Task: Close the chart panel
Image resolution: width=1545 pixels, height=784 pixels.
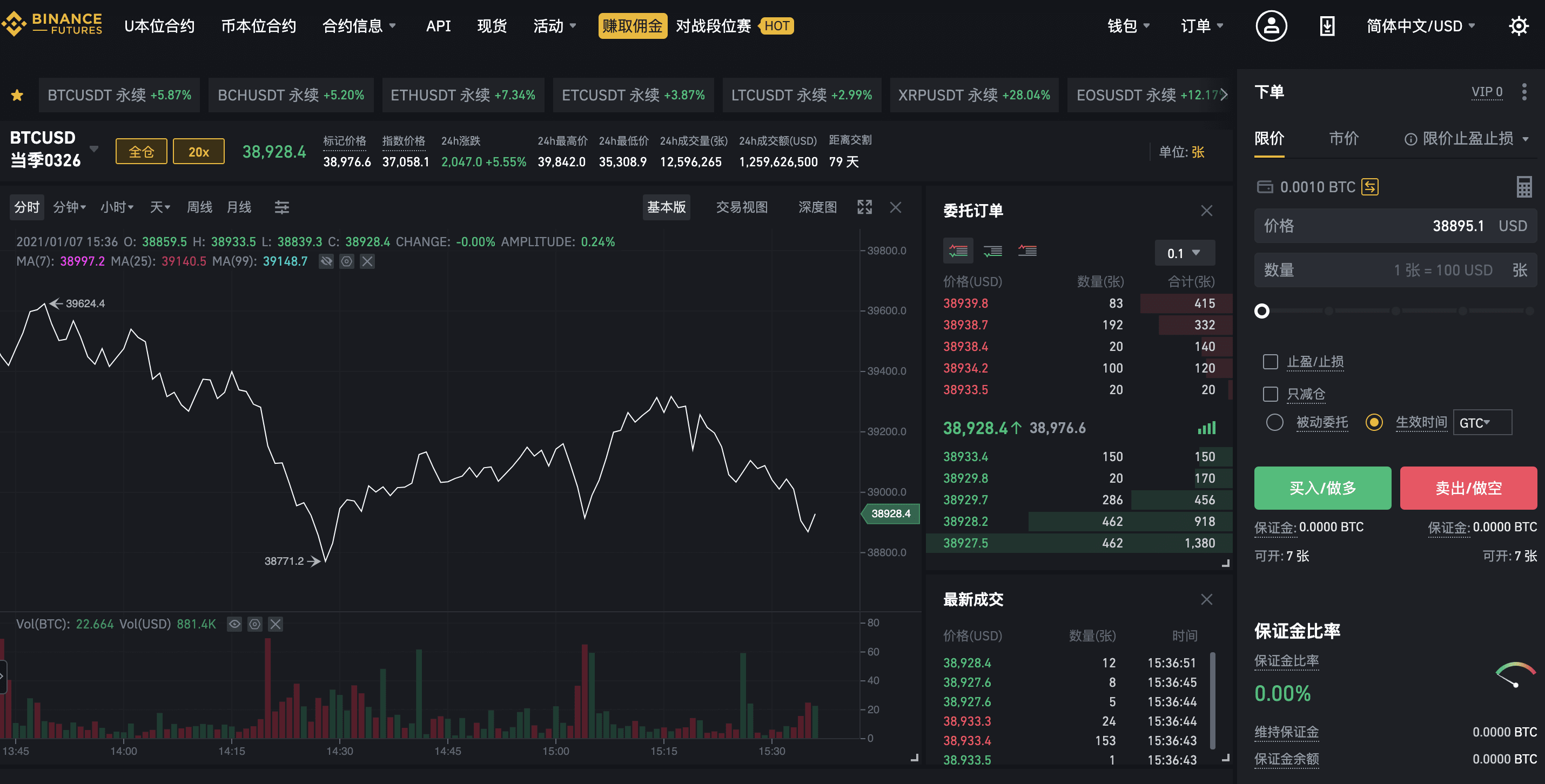Action: [896, 207]
